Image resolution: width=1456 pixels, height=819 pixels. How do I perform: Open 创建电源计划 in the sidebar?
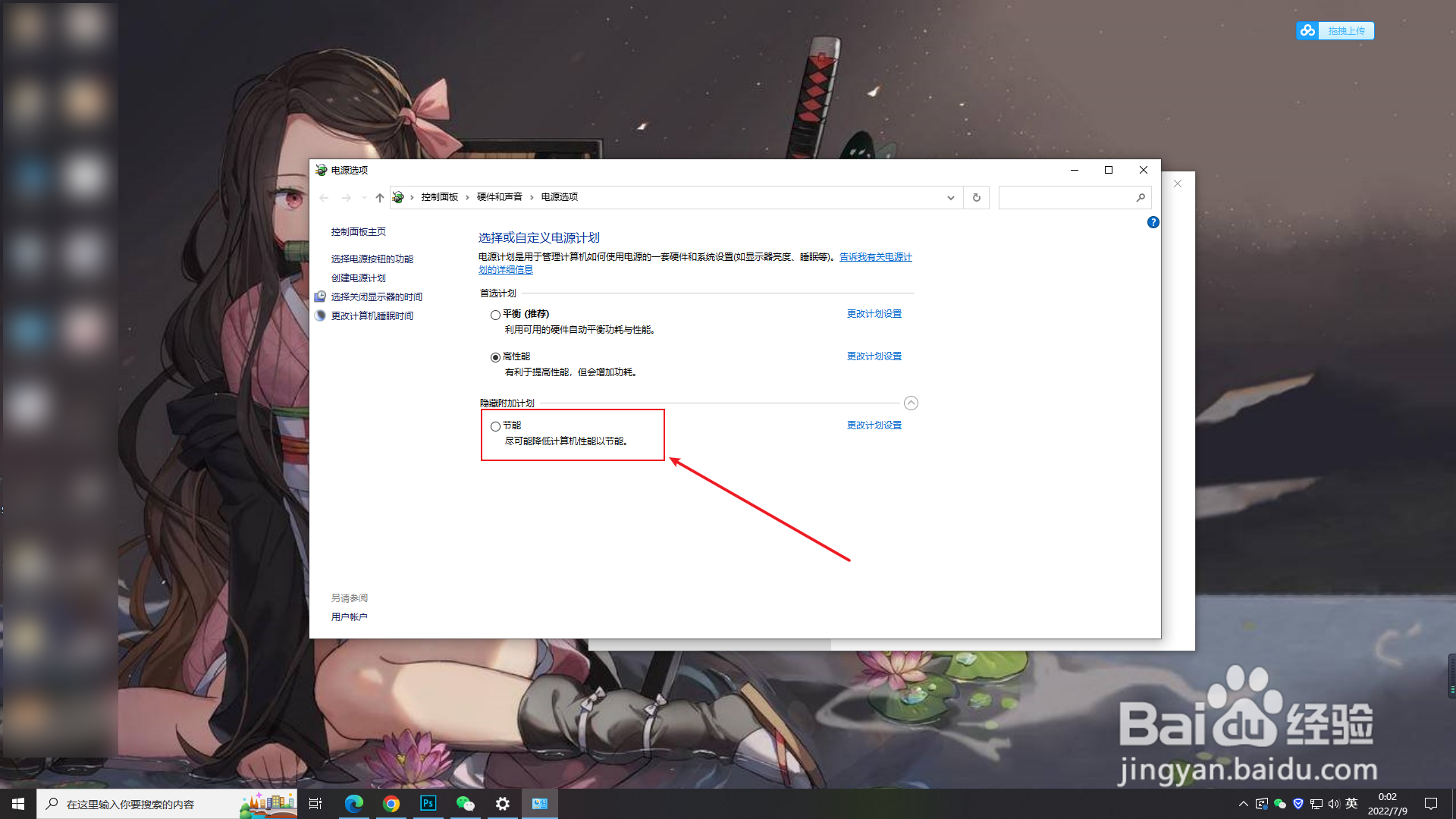point(358,278)
